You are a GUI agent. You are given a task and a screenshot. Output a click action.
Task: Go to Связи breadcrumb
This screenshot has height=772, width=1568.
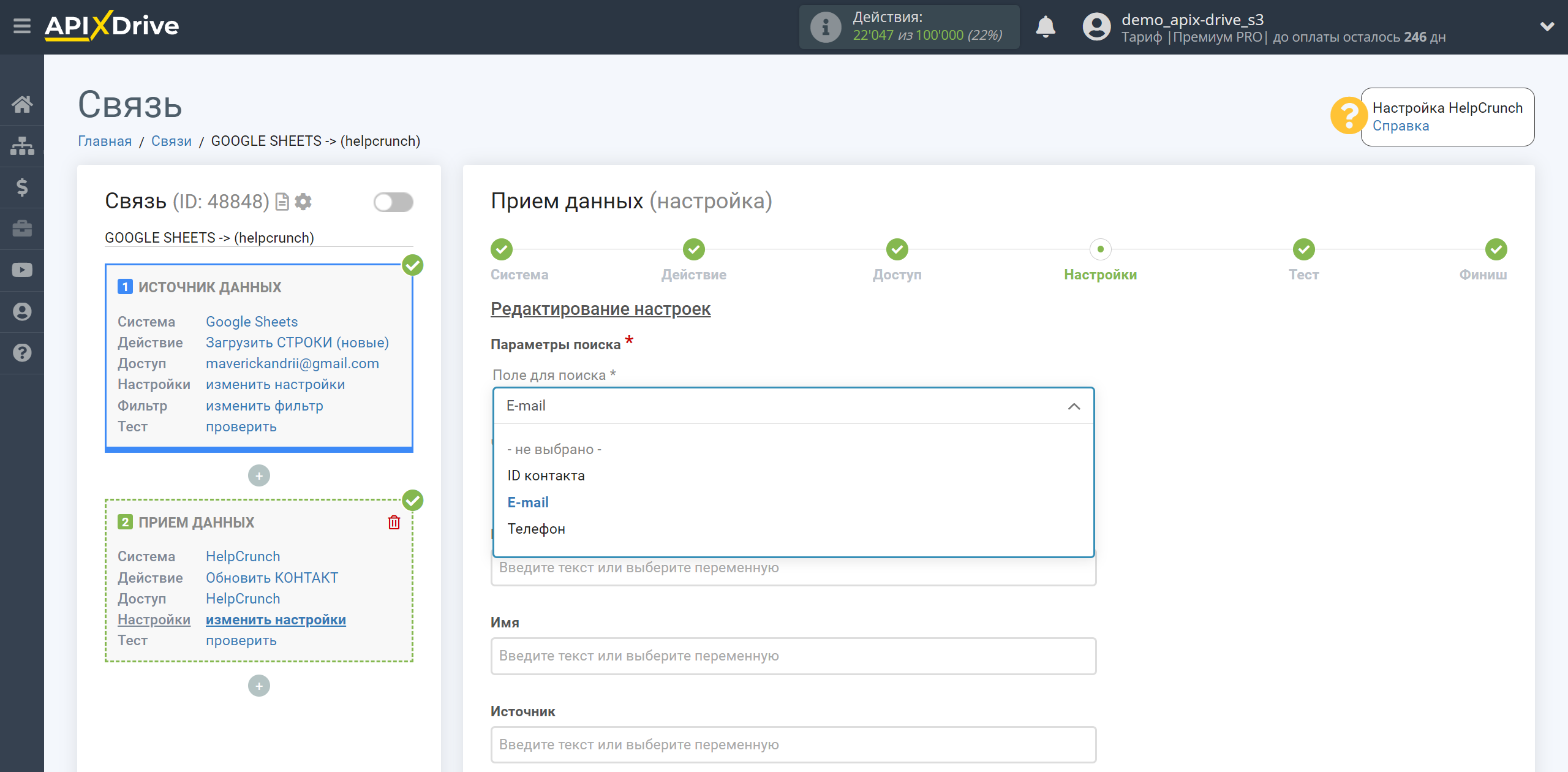(171, 142)
